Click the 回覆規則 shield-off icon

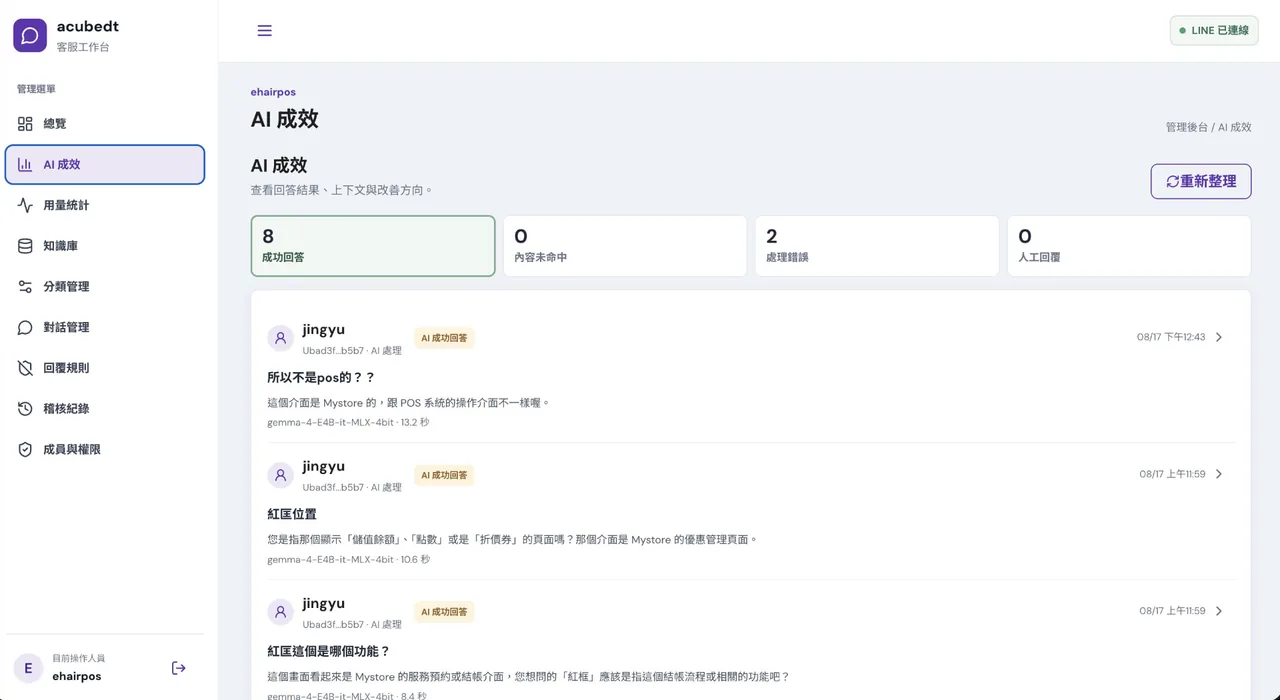[x=25, y=368]
